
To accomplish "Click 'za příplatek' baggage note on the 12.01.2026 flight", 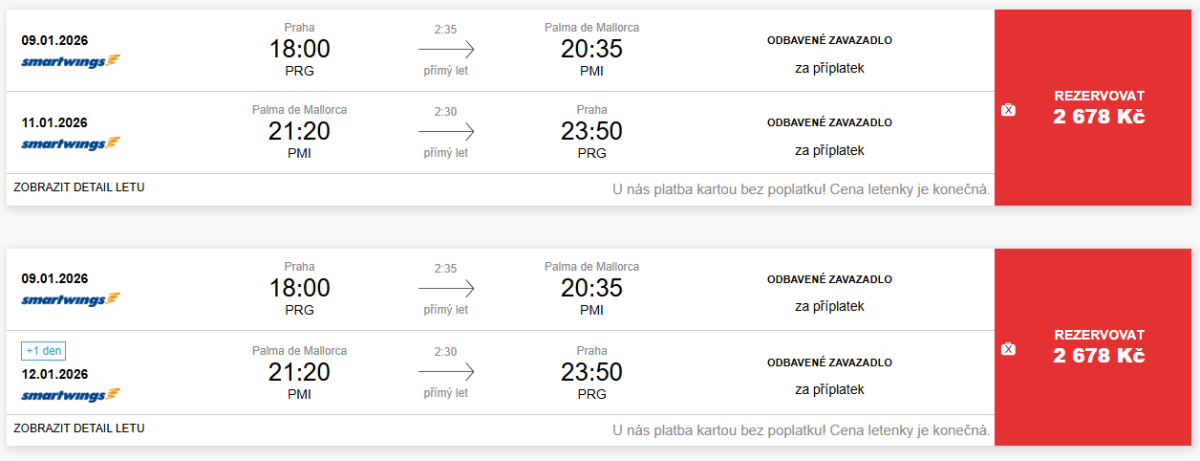I will click(x=829, y=389).
